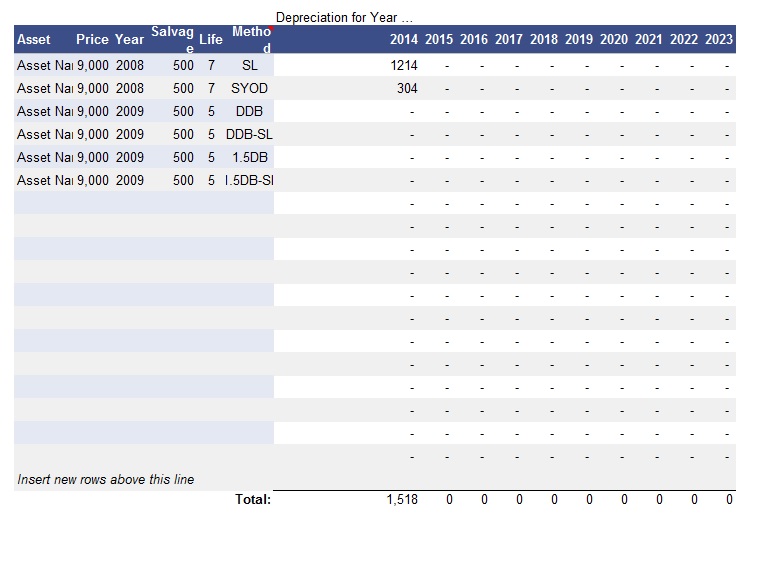The height and width of the screenshot is (565, 763).
Task: Select the asset name in the SYOD row
Action: point(45,89)
